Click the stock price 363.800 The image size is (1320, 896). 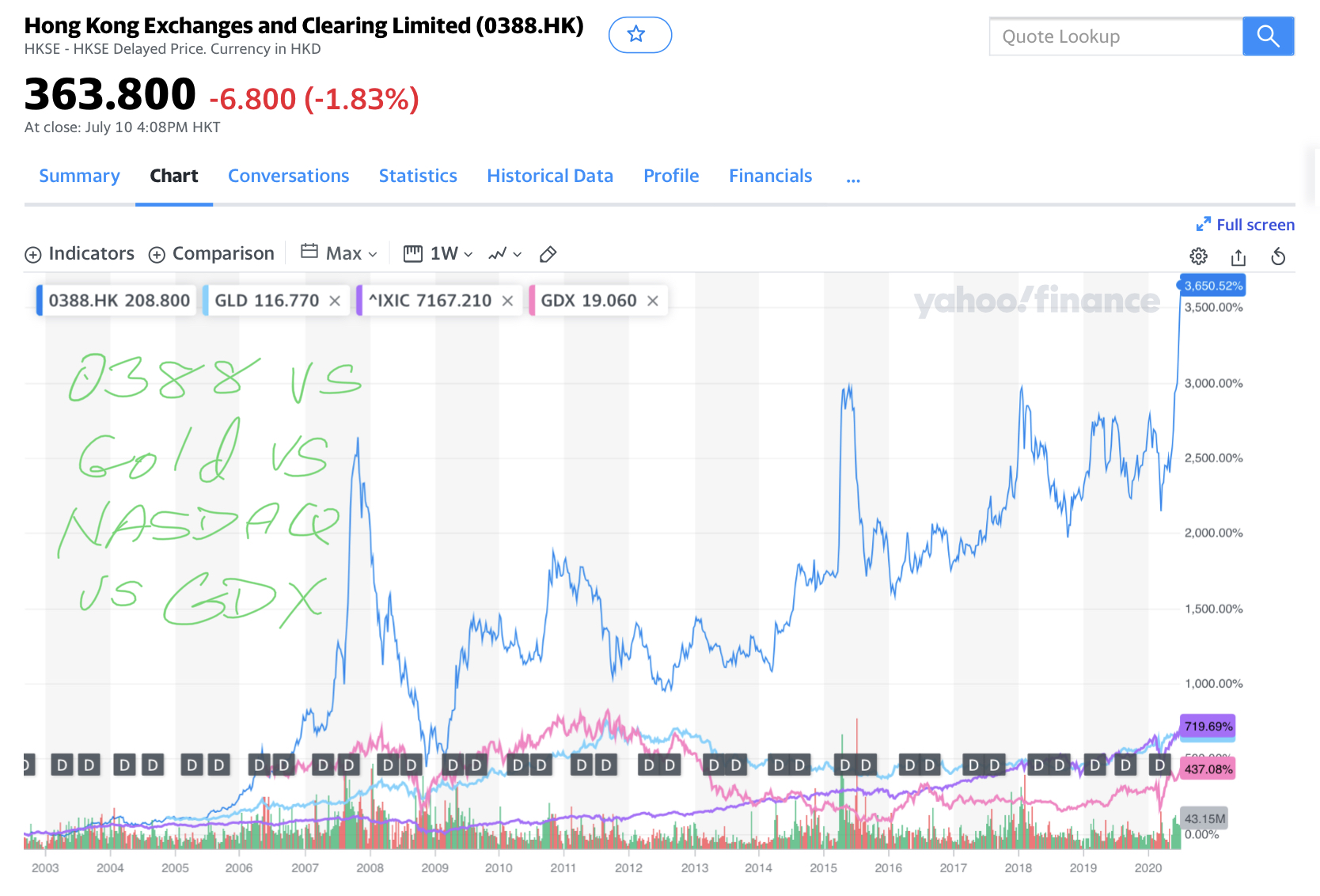click(110, 94)
